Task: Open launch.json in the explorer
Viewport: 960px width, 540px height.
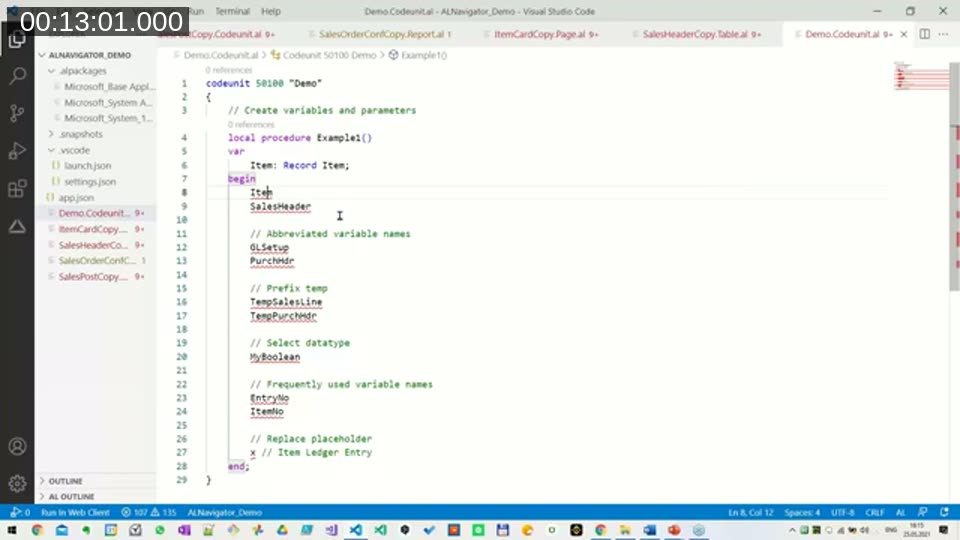Action: tap(88, 166)
